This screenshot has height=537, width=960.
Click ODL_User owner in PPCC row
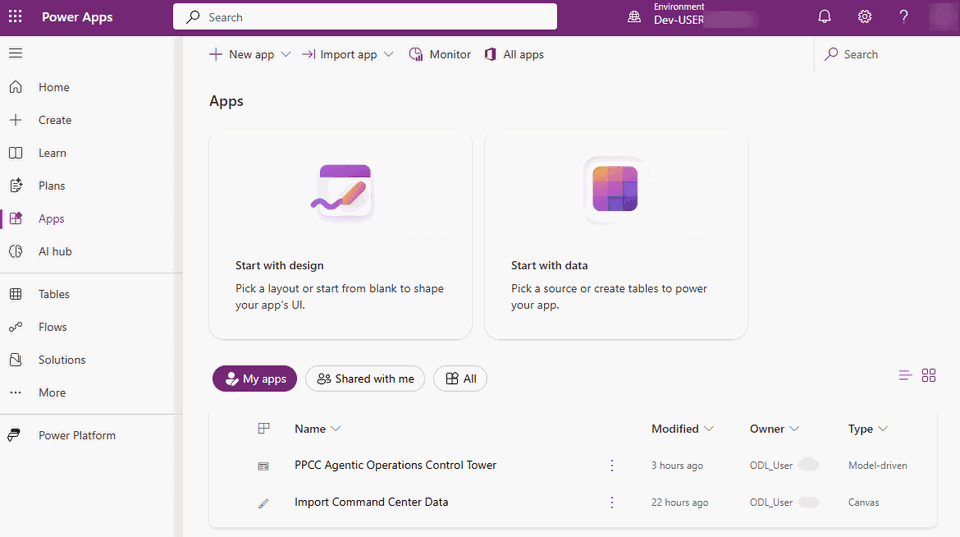pos(771,465)
